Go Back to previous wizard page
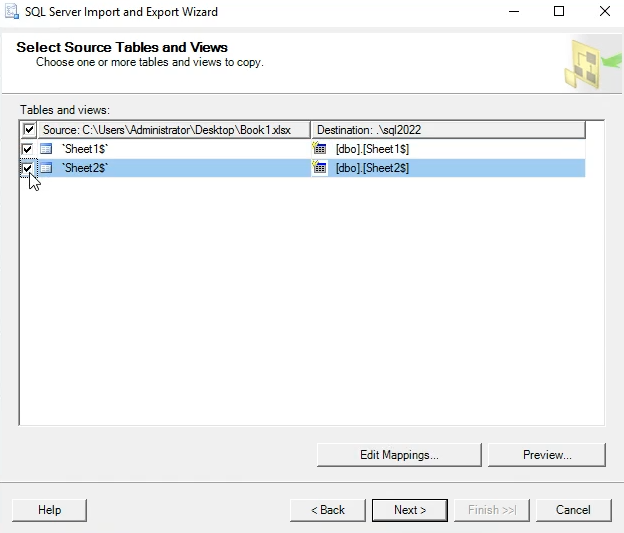 click(x=328, y=510)
